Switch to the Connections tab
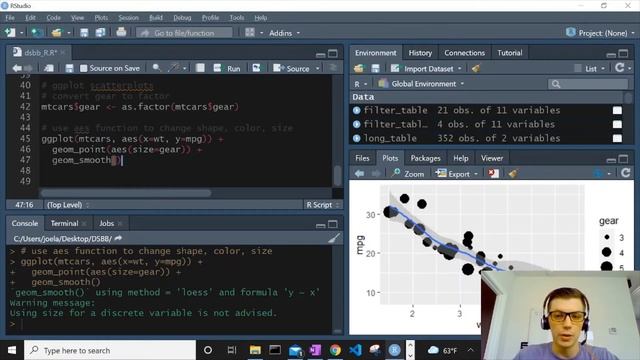640x360 pixels. tap(464, 53)
